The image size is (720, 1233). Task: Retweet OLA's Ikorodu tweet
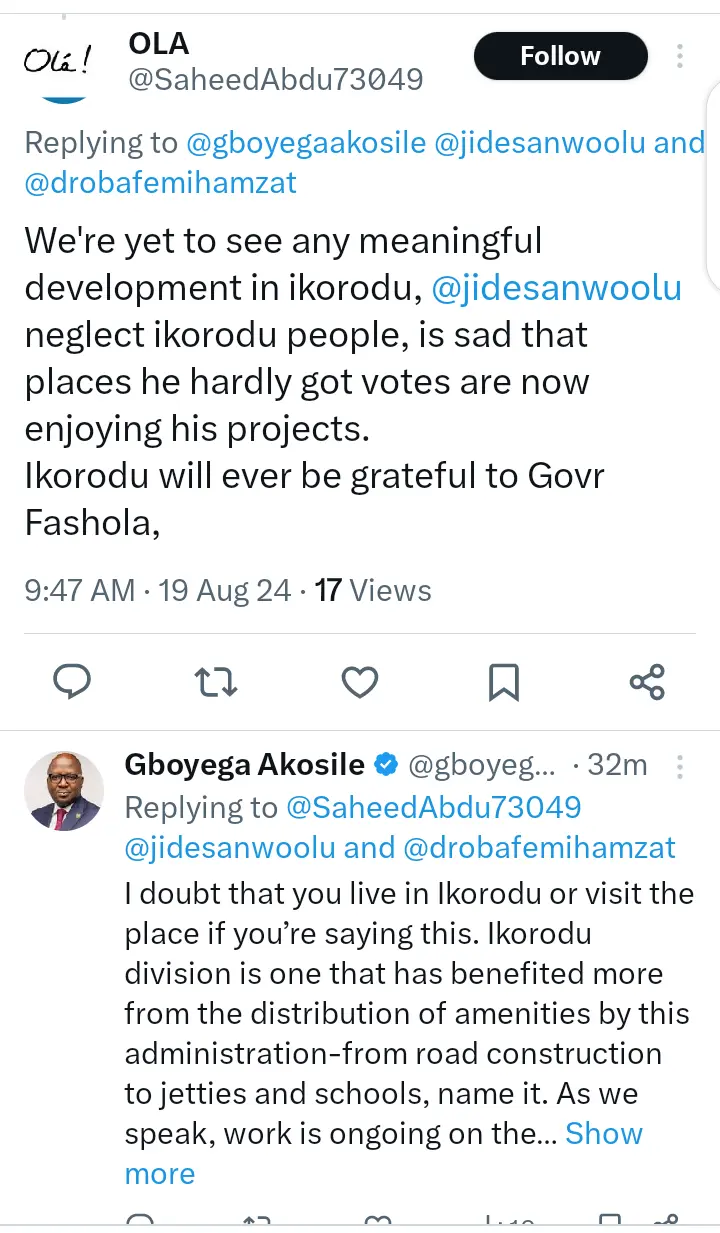click(x=215, y=682)
